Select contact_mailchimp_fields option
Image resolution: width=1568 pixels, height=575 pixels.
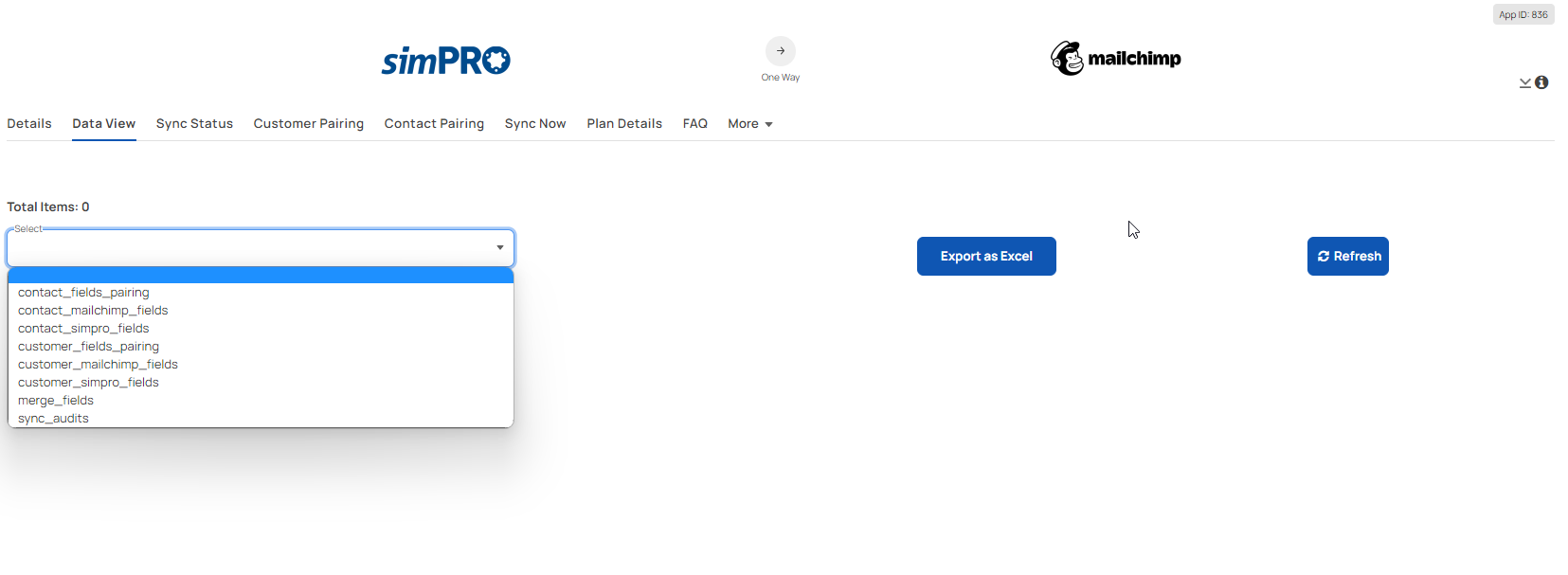pos(261,311)
